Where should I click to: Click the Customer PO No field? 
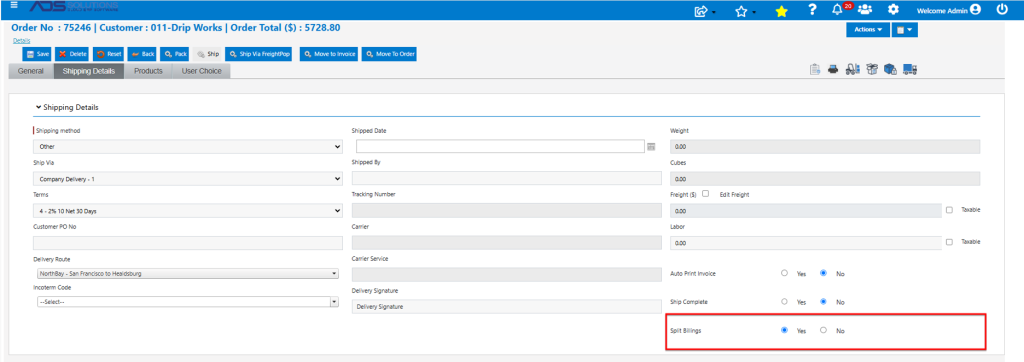(187, 242)
